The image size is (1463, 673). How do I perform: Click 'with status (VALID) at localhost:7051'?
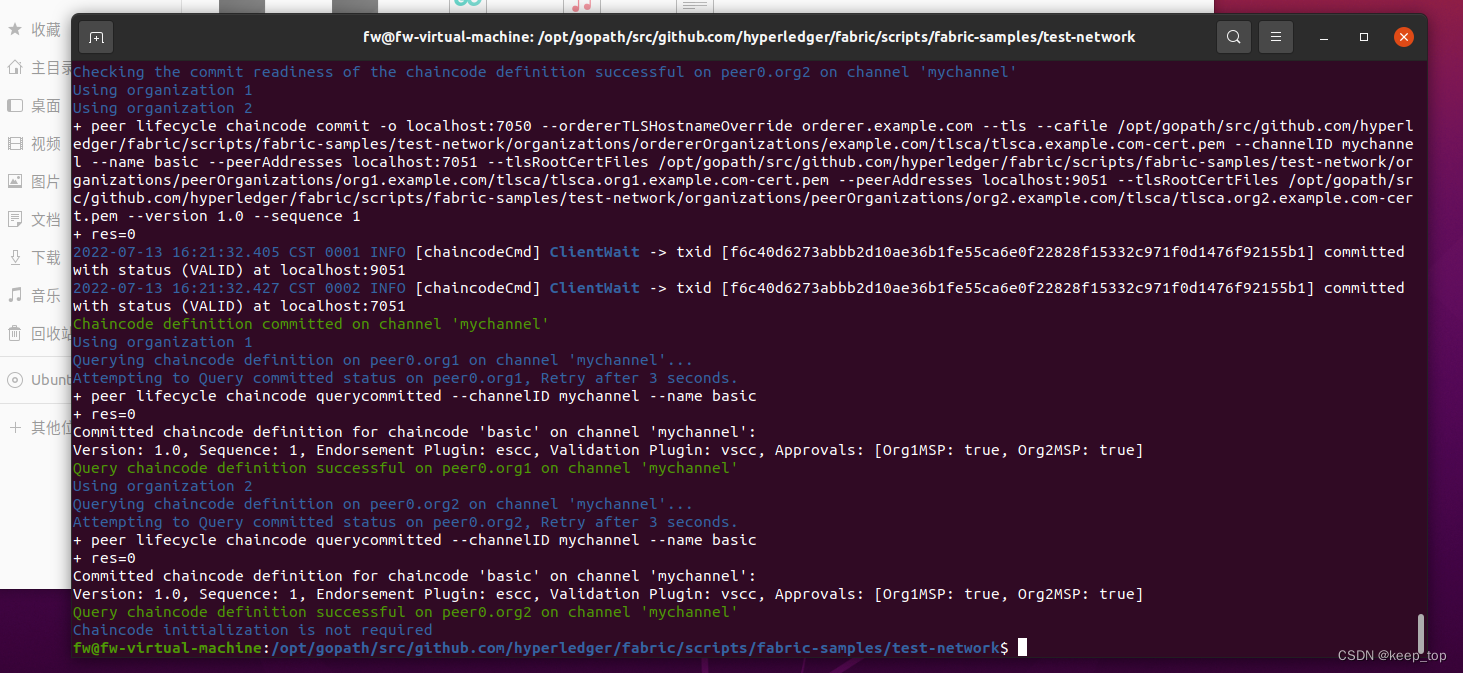239,306
